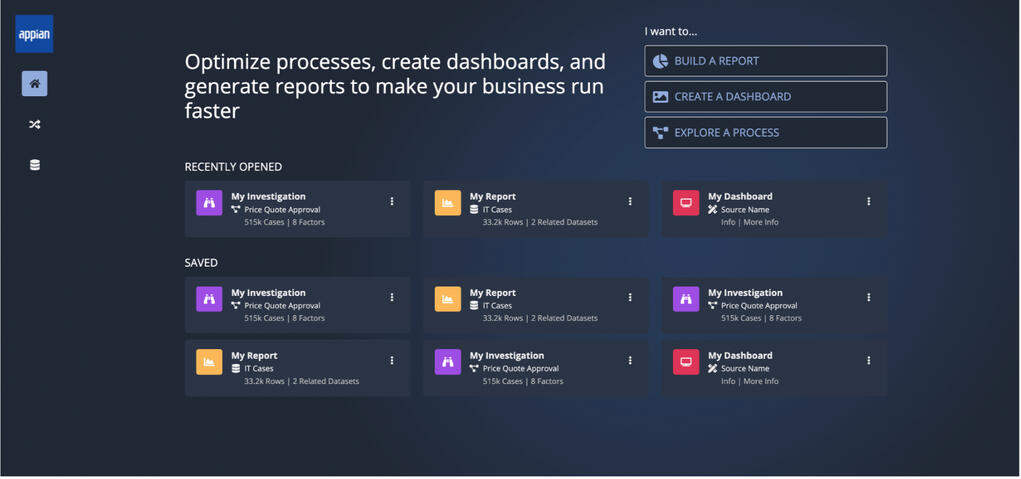
Task: Open options menu for recently opened My Dashboard
Action: (868, 202)
